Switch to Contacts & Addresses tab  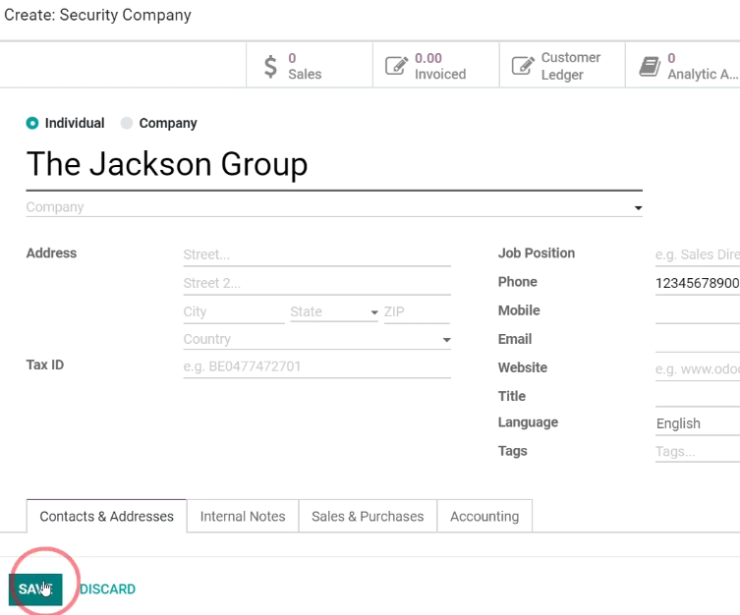(107, 516)
